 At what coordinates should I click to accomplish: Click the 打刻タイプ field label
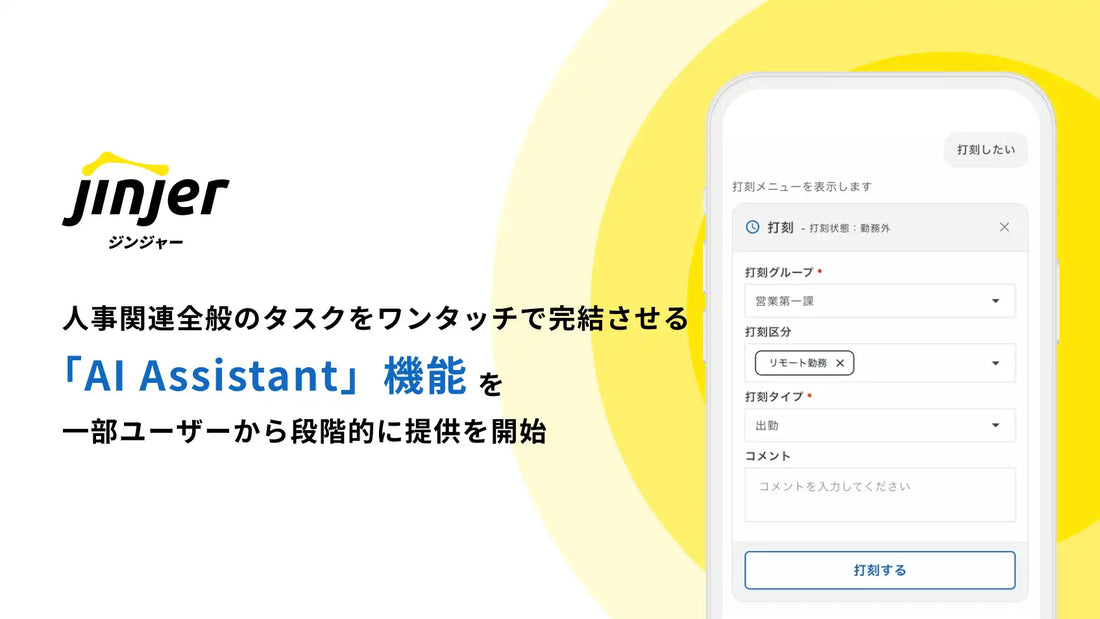point(774,397)
